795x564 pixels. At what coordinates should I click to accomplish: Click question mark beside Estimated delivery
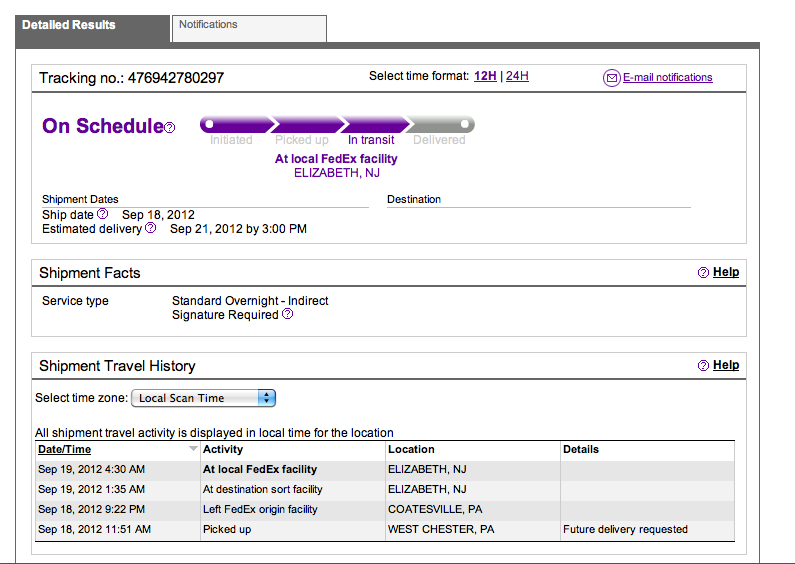click(x=151, y=228)
